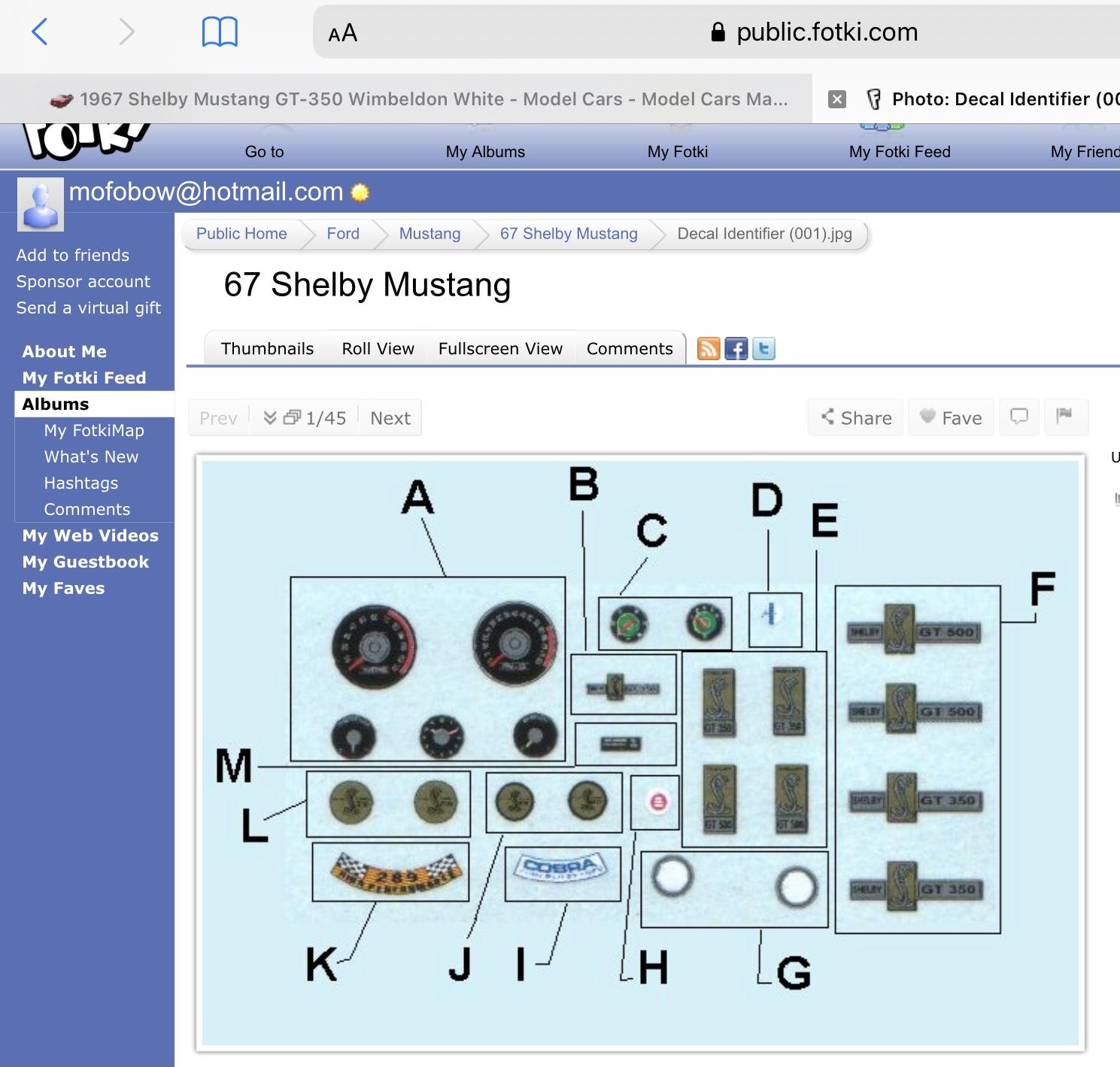Go to Public Home breadcrumb

coord(241,234)
